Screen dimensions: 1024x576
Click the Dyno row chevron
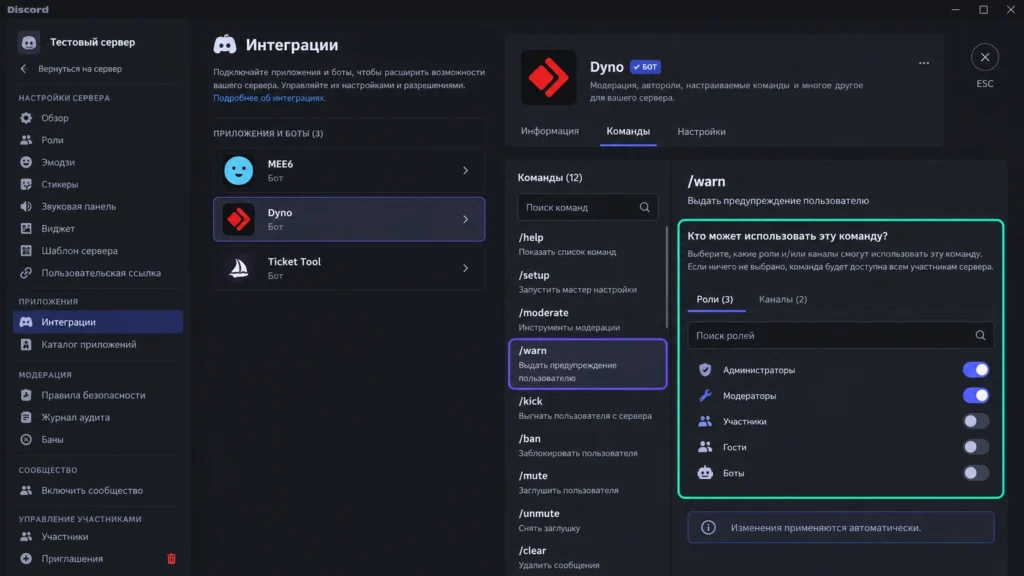point(466,219)
